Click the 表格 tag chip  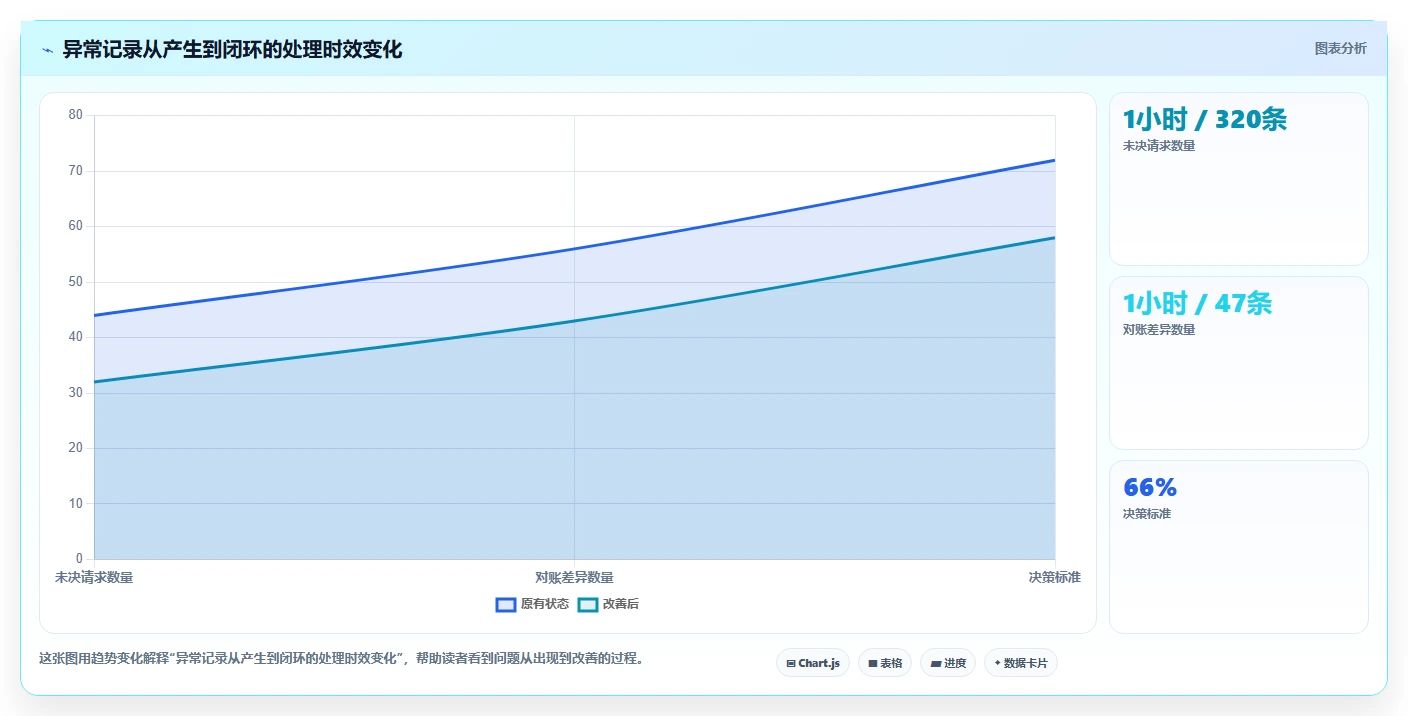click(x=885, y=663)
